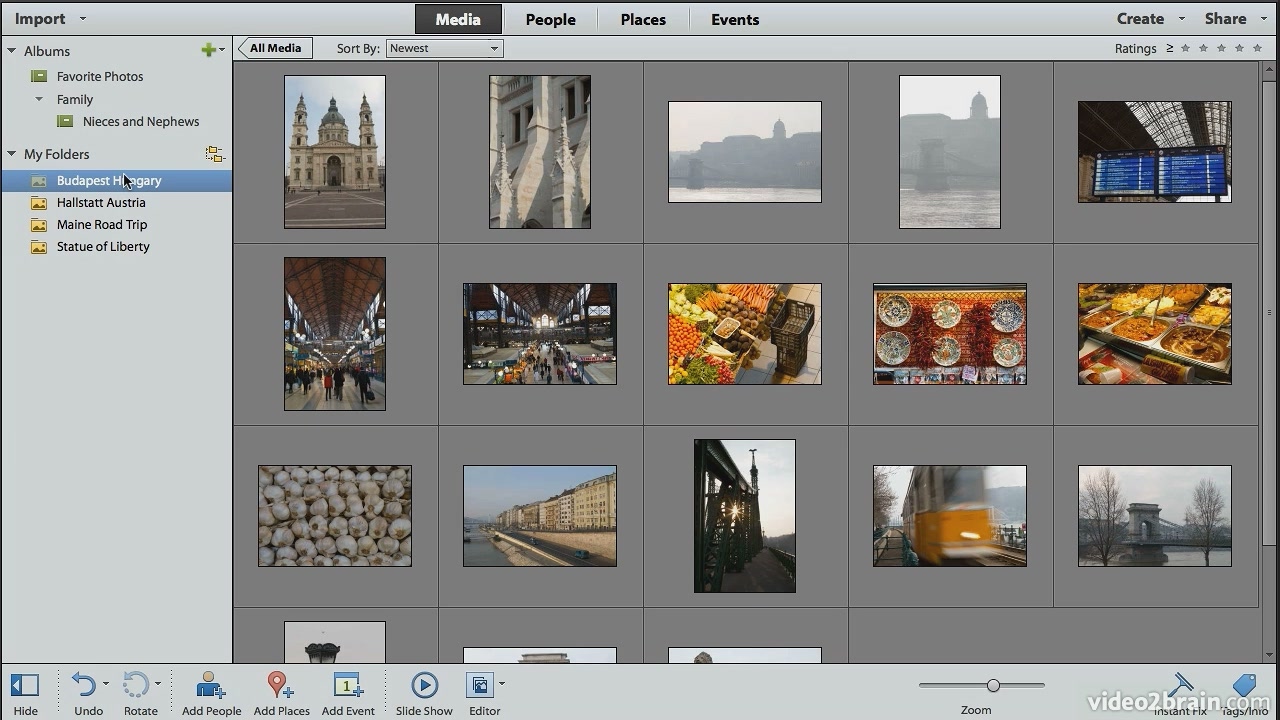
Task: Click the Create button
Action: click(1140, 19)
